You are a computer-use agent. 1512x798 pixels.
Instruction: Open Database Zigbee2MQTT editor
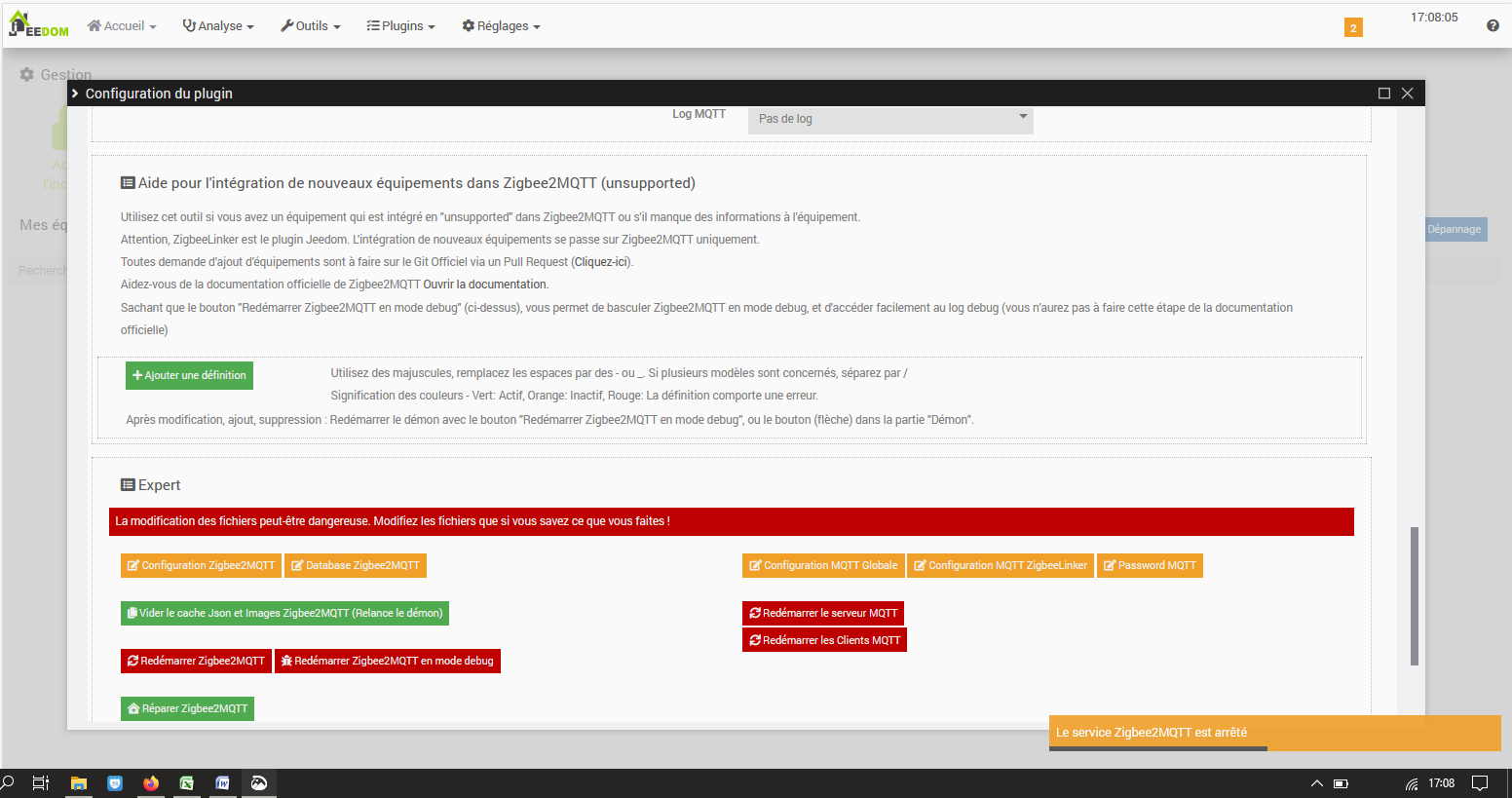(x=356, y=565)
